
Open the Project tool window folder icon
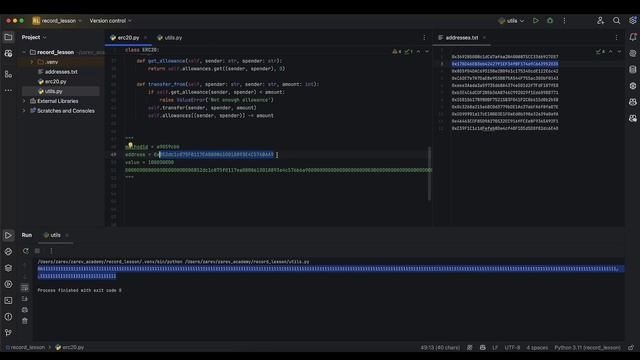[8, 37]
